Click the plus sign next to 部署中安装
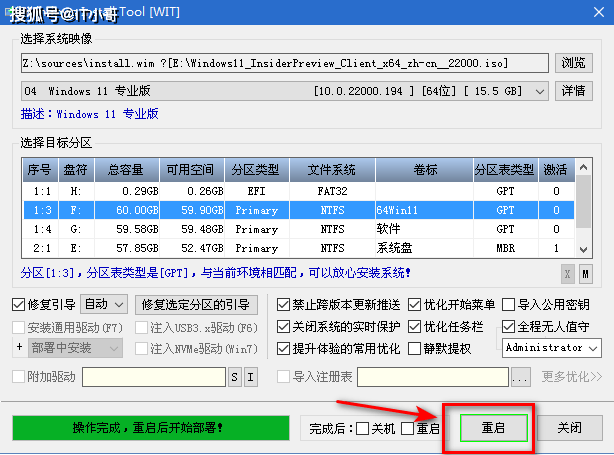Screen dimensions: 614x455 [19, 347]
